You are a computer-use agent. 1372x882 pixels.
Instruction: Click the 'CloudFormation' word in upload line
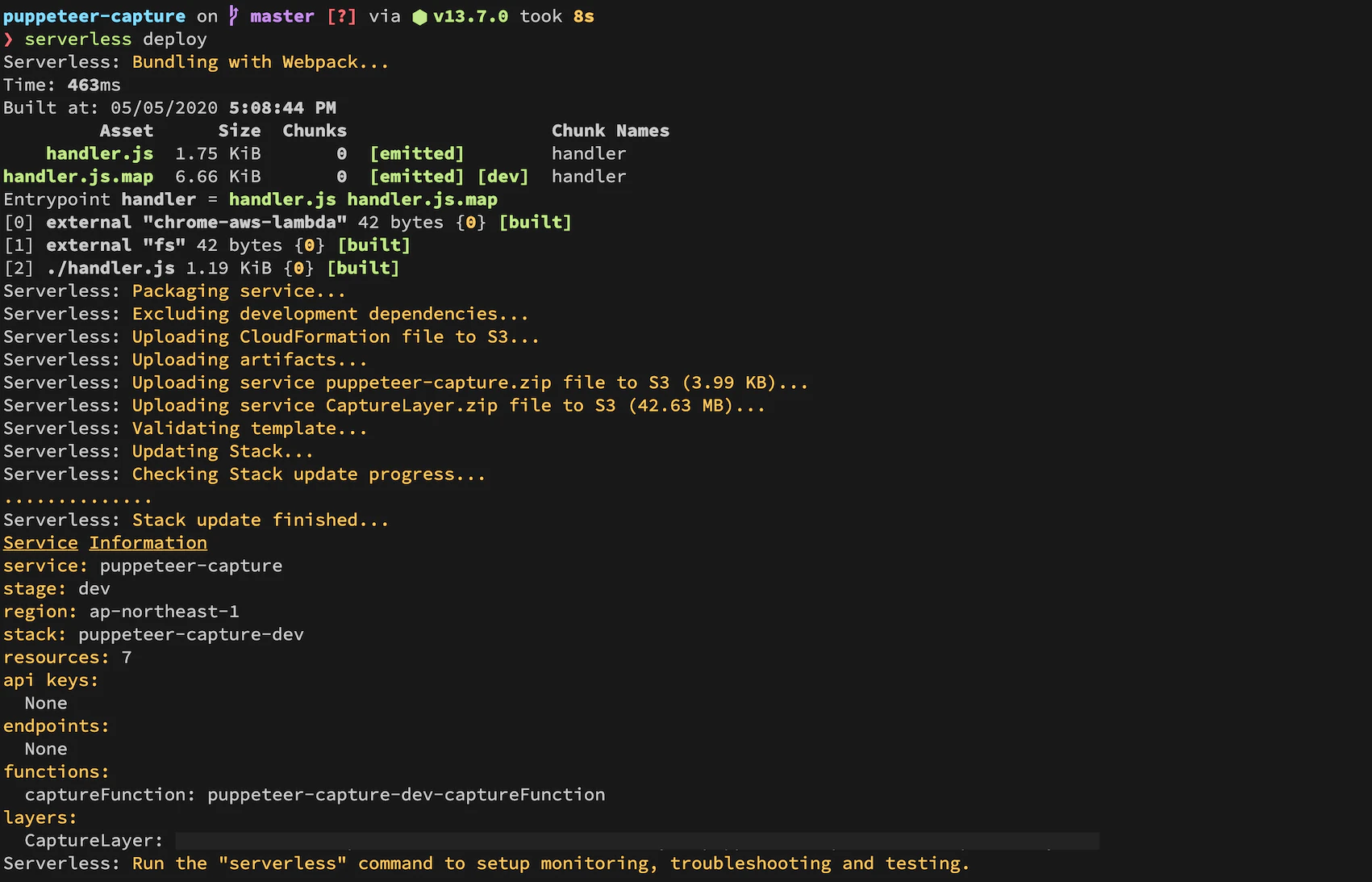pos(315,336)
